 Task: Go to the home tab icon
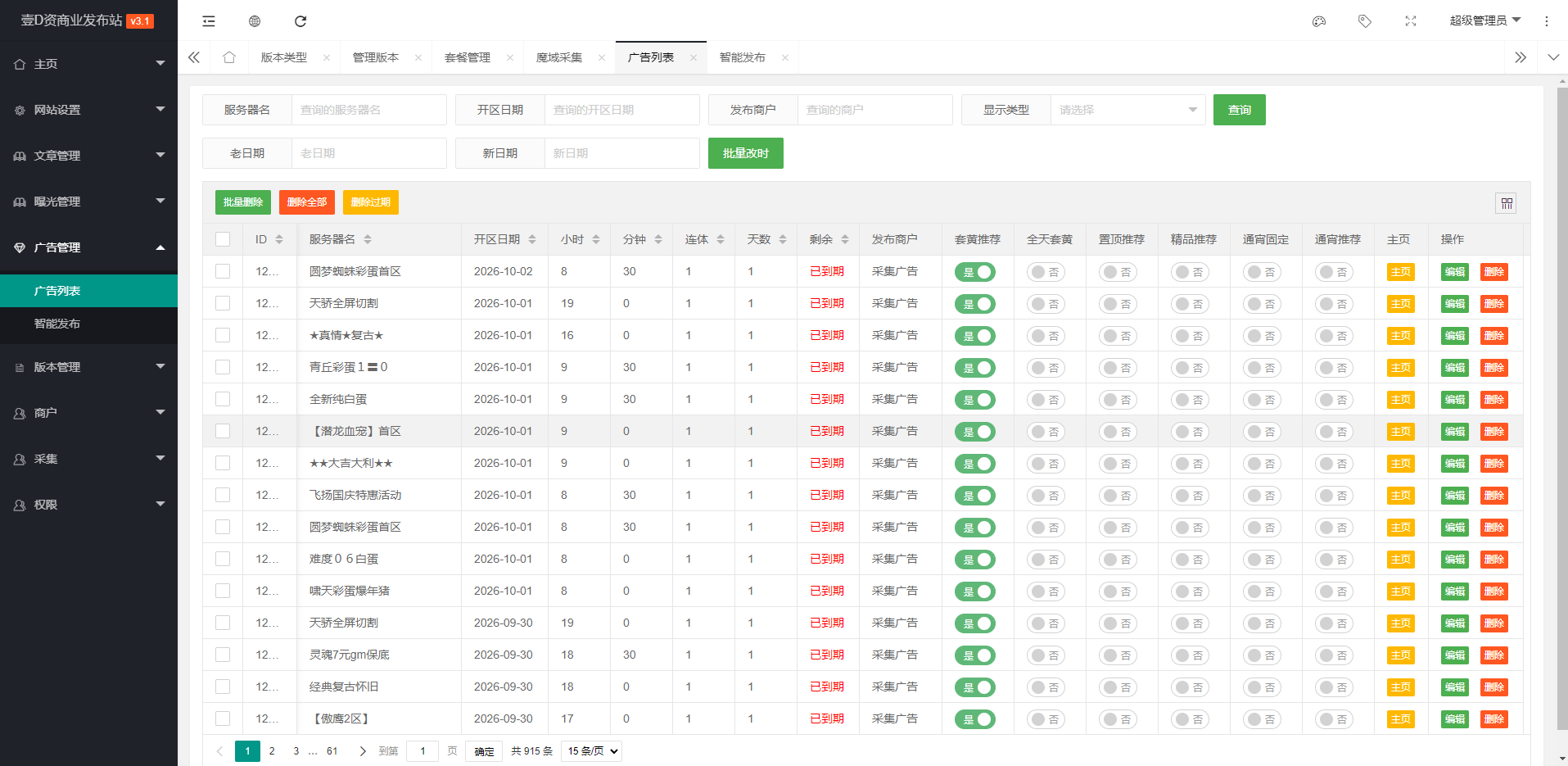(229, 57)
